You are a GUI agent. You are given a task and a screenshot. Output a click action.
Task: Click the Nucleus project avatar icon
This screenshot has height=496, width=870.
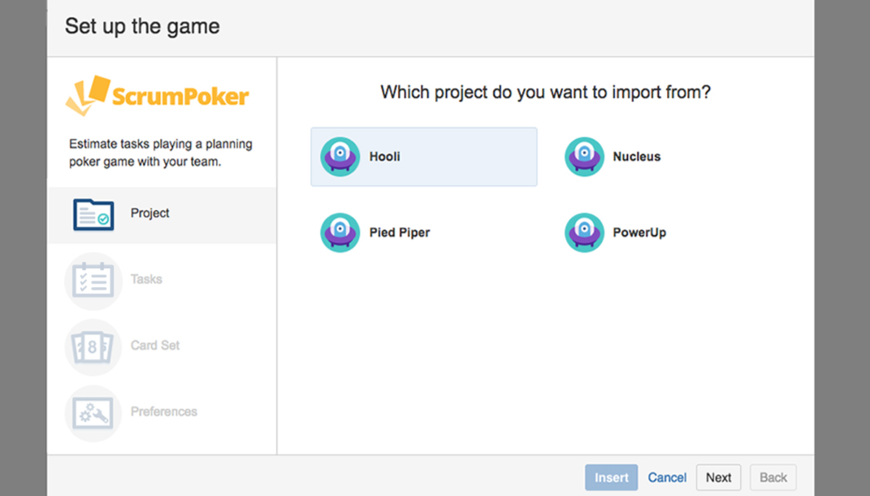coord(584,157)
